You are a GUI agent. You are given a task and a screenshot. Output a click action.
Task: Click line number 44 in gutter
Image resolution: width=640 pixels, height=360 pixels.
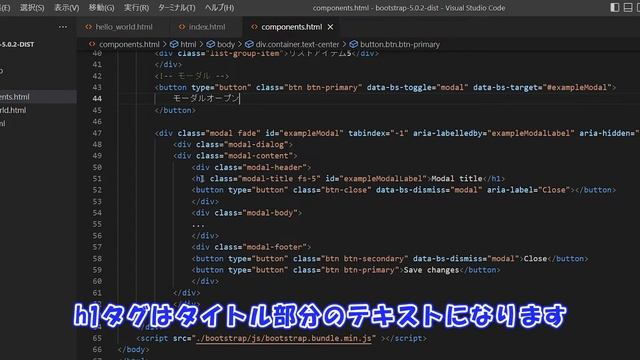[97, 98]
